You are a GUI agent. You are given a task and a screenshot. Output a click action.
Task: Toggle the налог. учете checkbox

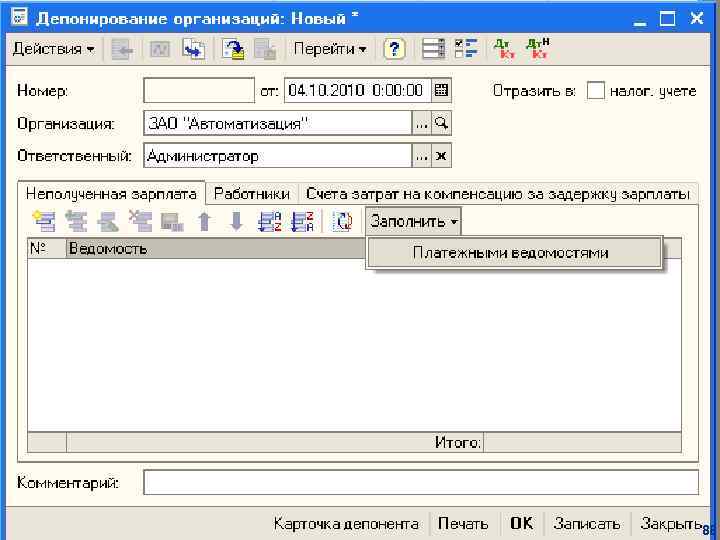tap(596, 90)
